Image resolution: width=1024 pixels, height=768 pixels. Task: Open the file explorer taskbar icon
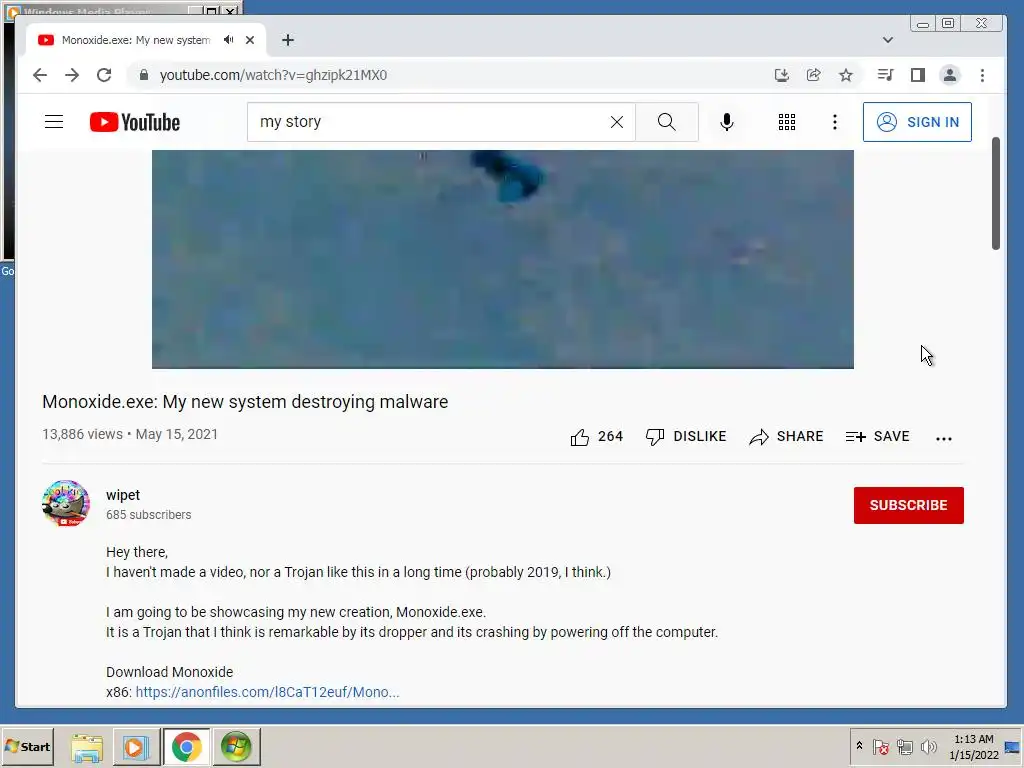click(x=87, y=747)
